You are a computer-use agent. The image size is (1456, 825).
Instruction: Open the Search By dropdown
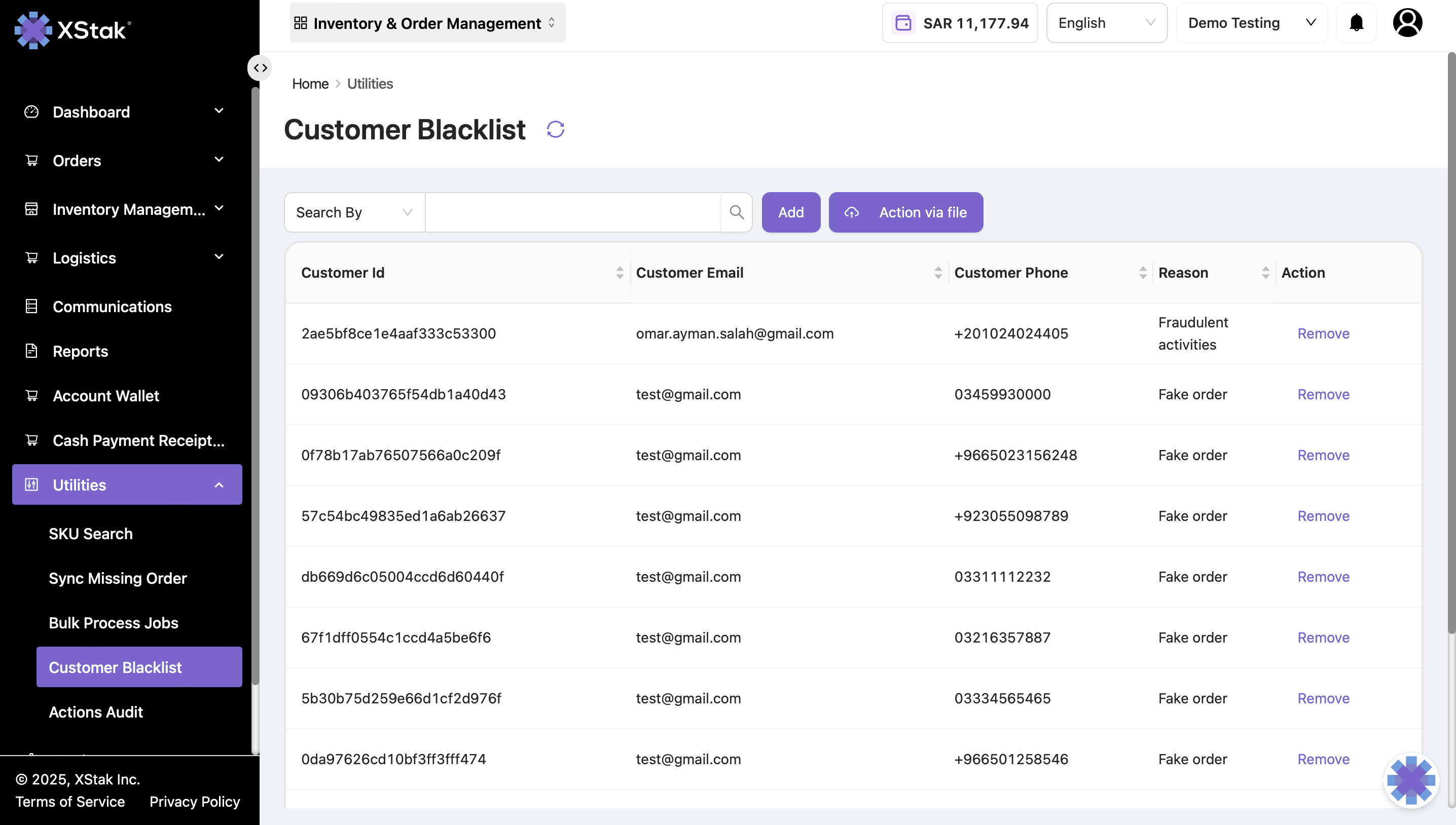354,212
